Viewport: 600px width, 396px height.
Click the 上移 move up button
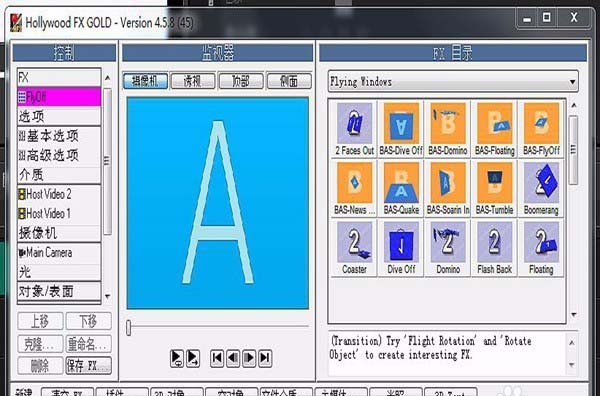click(40, 321)
